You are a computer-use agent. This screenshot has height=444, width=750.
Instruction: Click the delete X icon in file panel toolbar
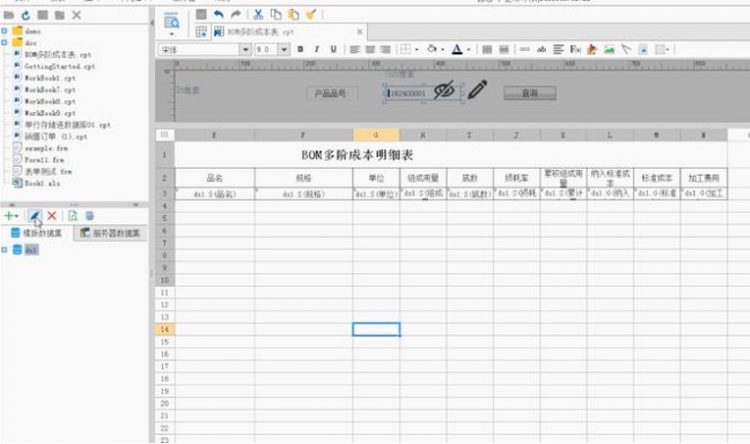tap(77, 15)
